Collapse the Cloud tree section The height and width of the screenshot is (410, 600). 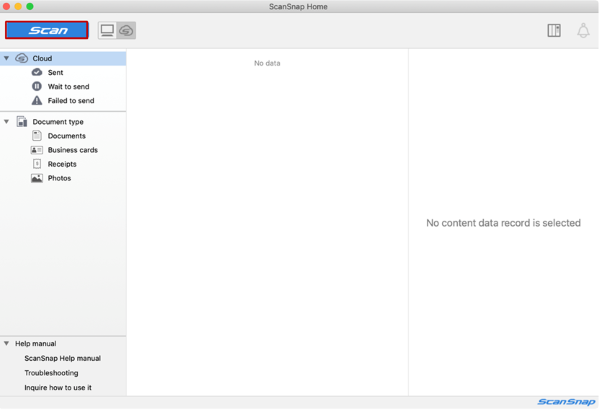(x=7, y=58)
